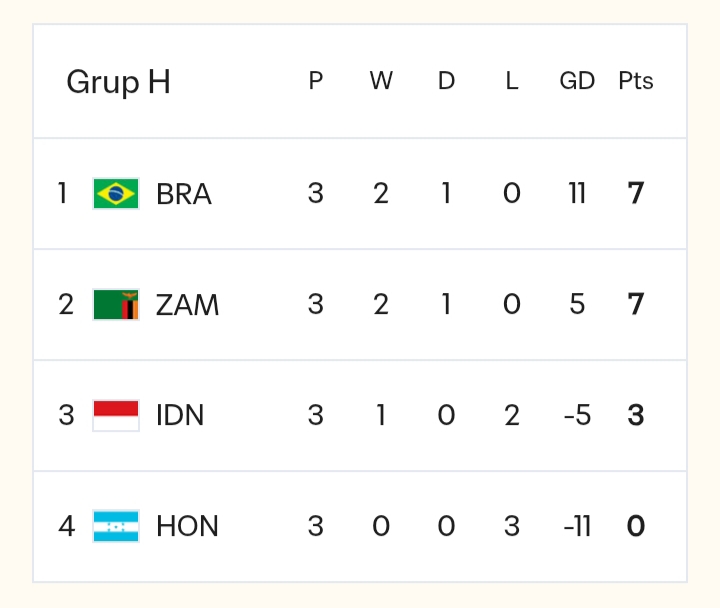Click the Zambia flag icon
Image resolution: width=720 pixels, height=608 pixels.
[x=116, y=304]
